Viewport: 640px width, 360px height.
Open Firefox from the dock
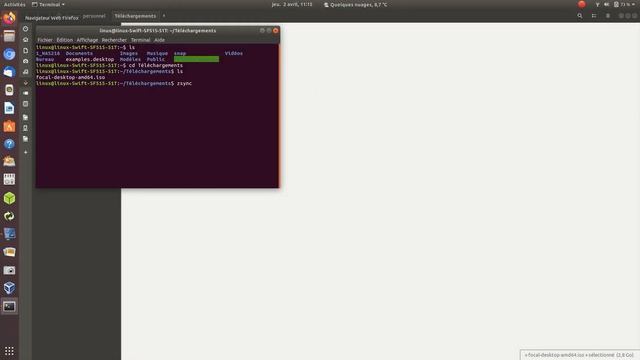pyautogui.click(x=9, y=18)
